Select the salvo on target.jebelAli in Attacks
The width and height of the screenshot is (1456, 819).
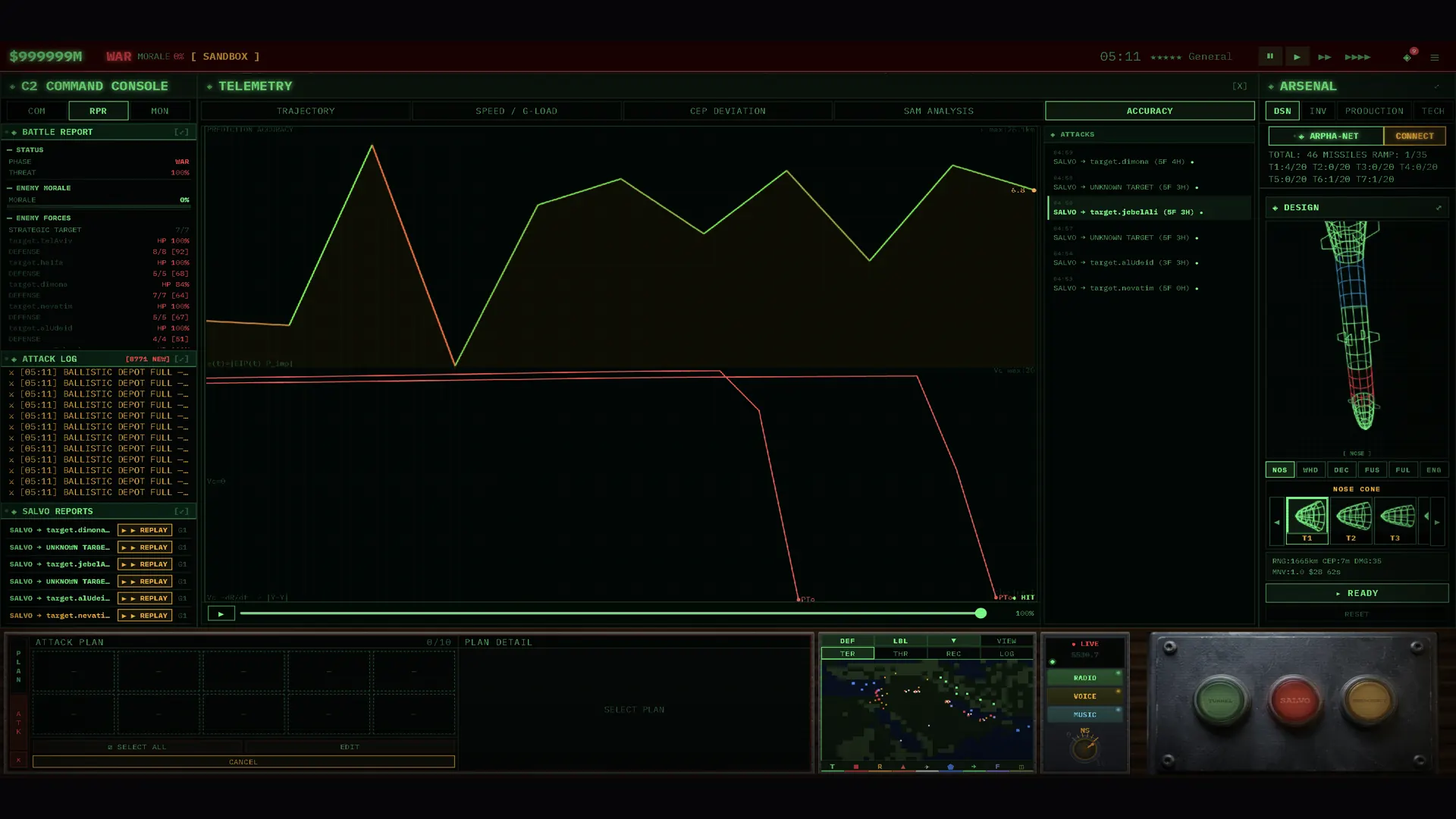[x=1149, y=209]
